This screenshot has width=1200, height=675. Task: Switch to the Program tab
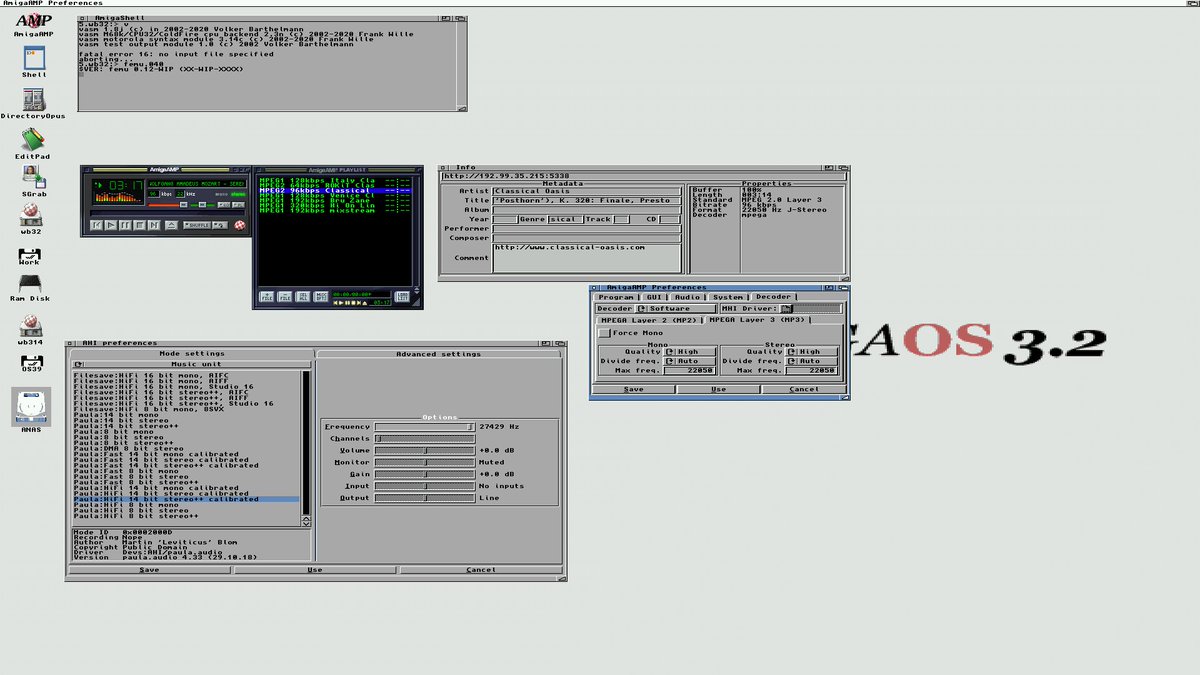[x=616, y=297]
